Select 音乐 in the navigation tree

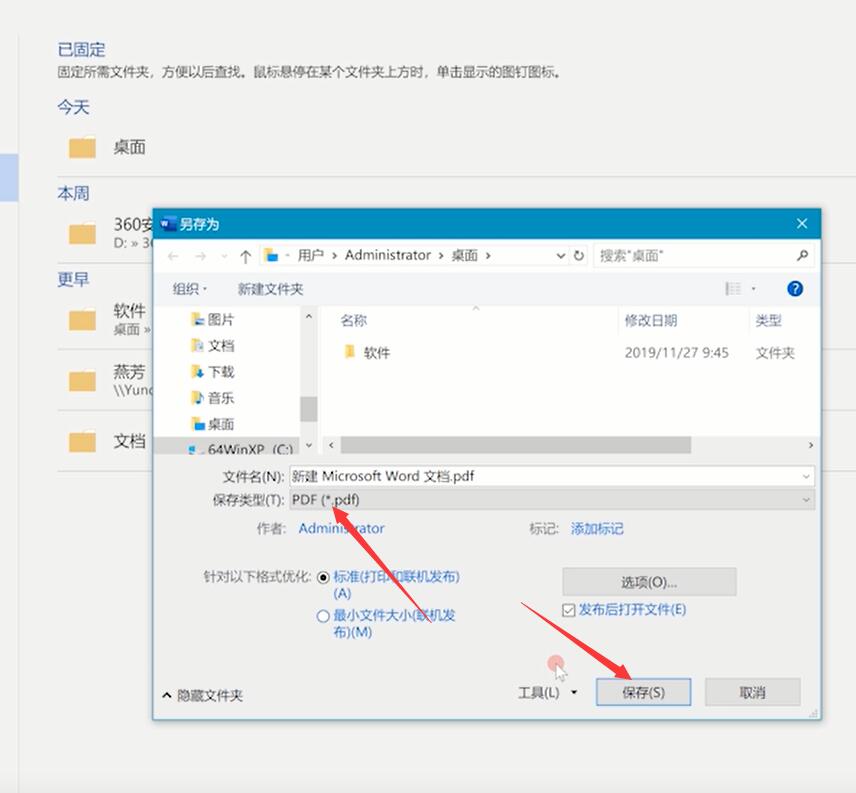[x=212, y=397]
